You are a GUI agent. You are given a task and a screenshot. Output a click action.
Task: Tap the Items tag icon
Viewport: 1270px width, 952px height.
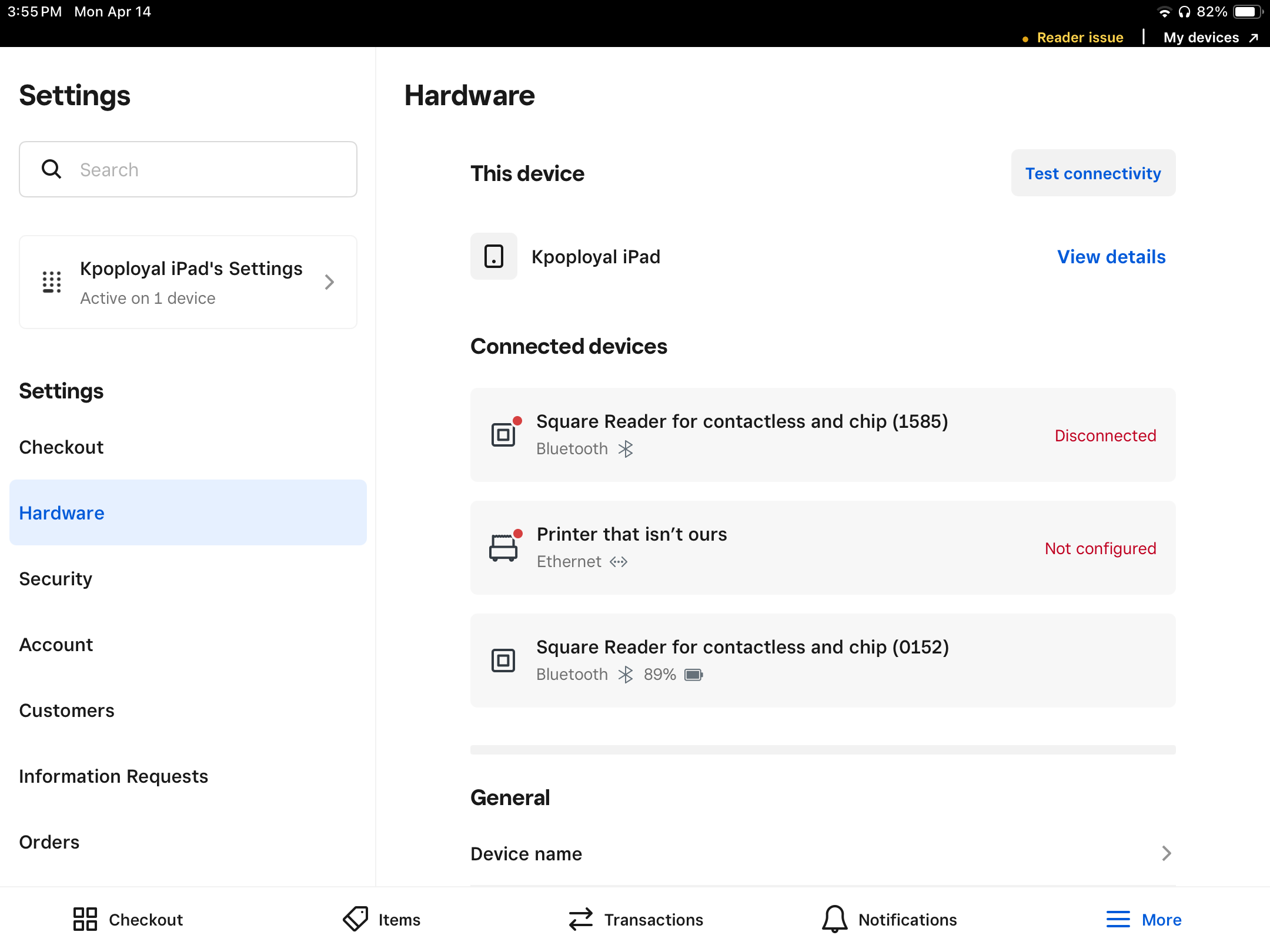356,919
